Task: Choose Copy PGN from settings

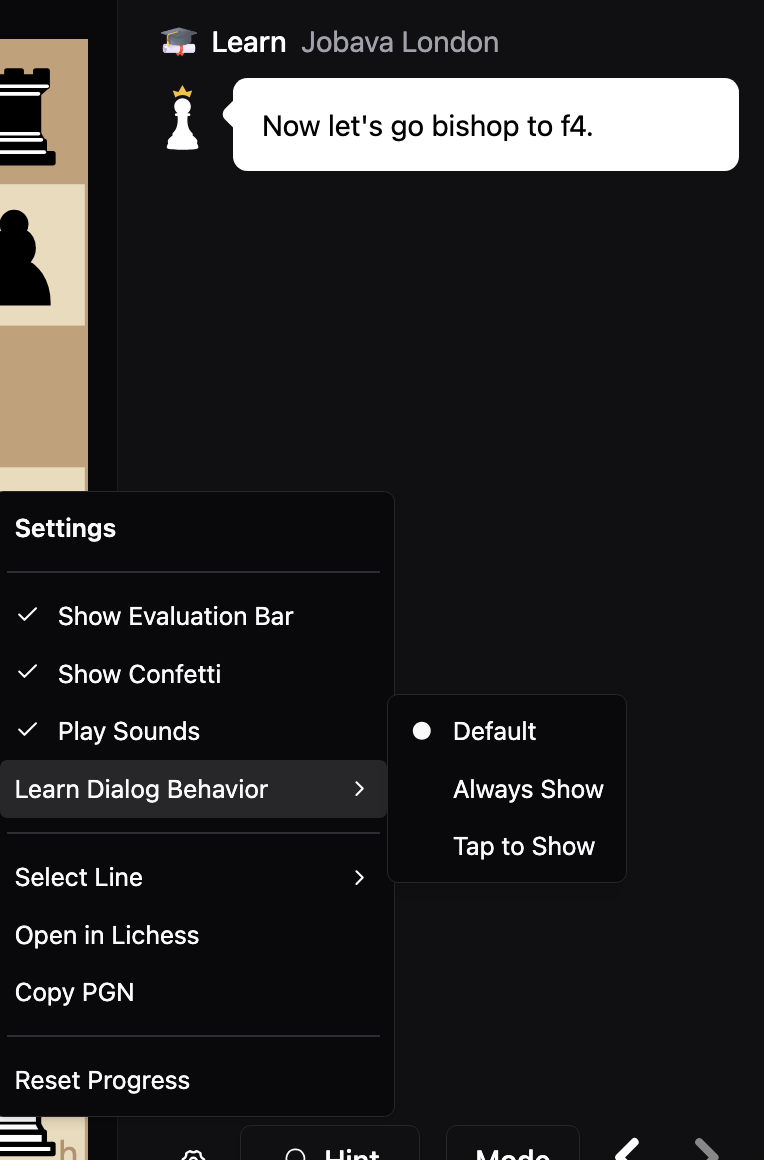Action: coord(193,992)
